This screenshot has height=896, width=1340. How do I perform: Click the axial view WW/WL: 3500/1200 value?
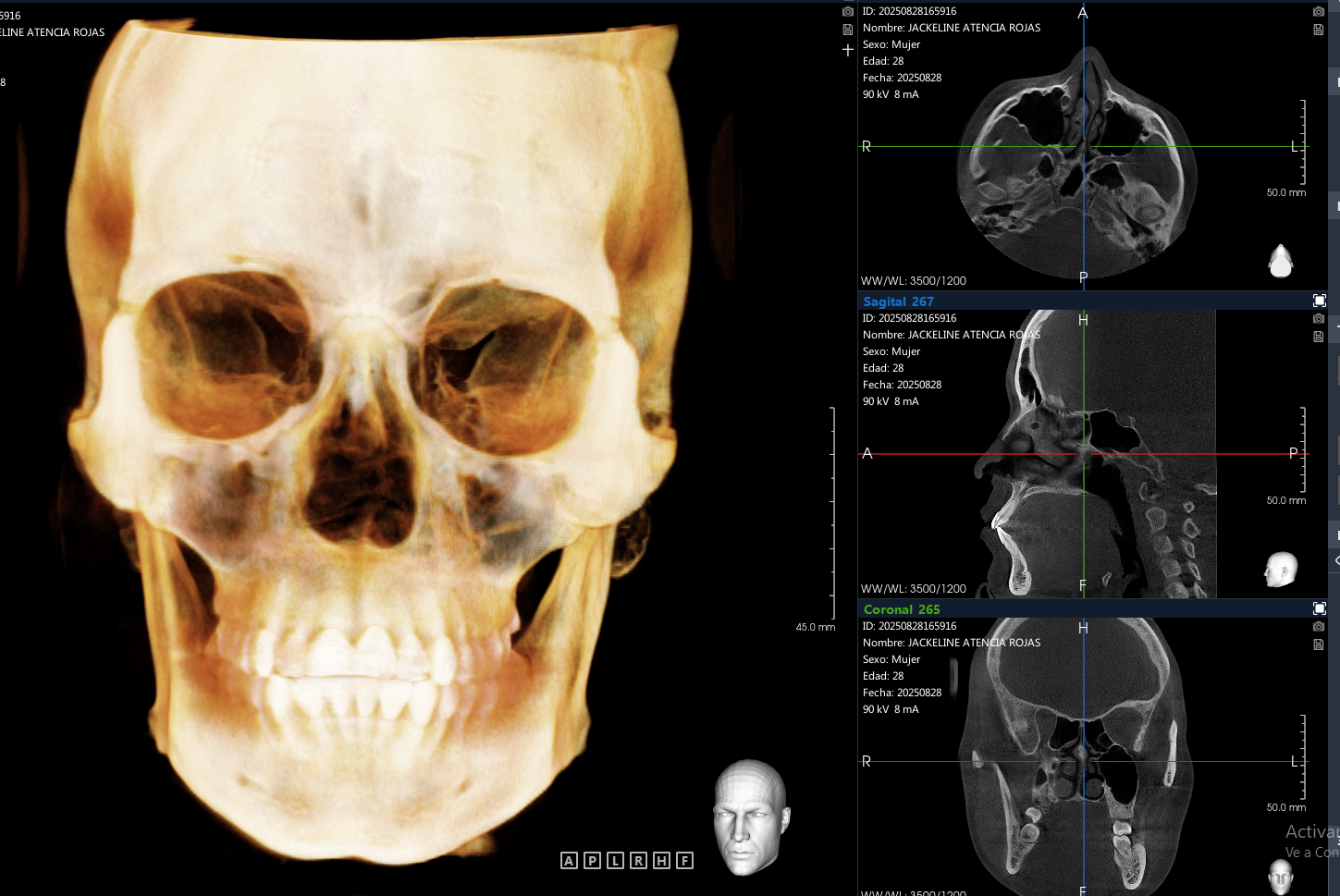[914, 280]
